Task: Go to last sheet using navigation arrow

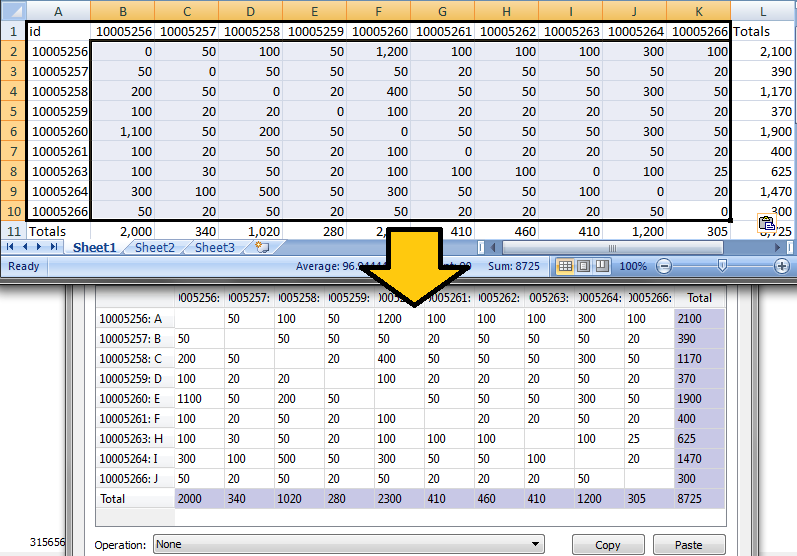Action: coord(53,247)
